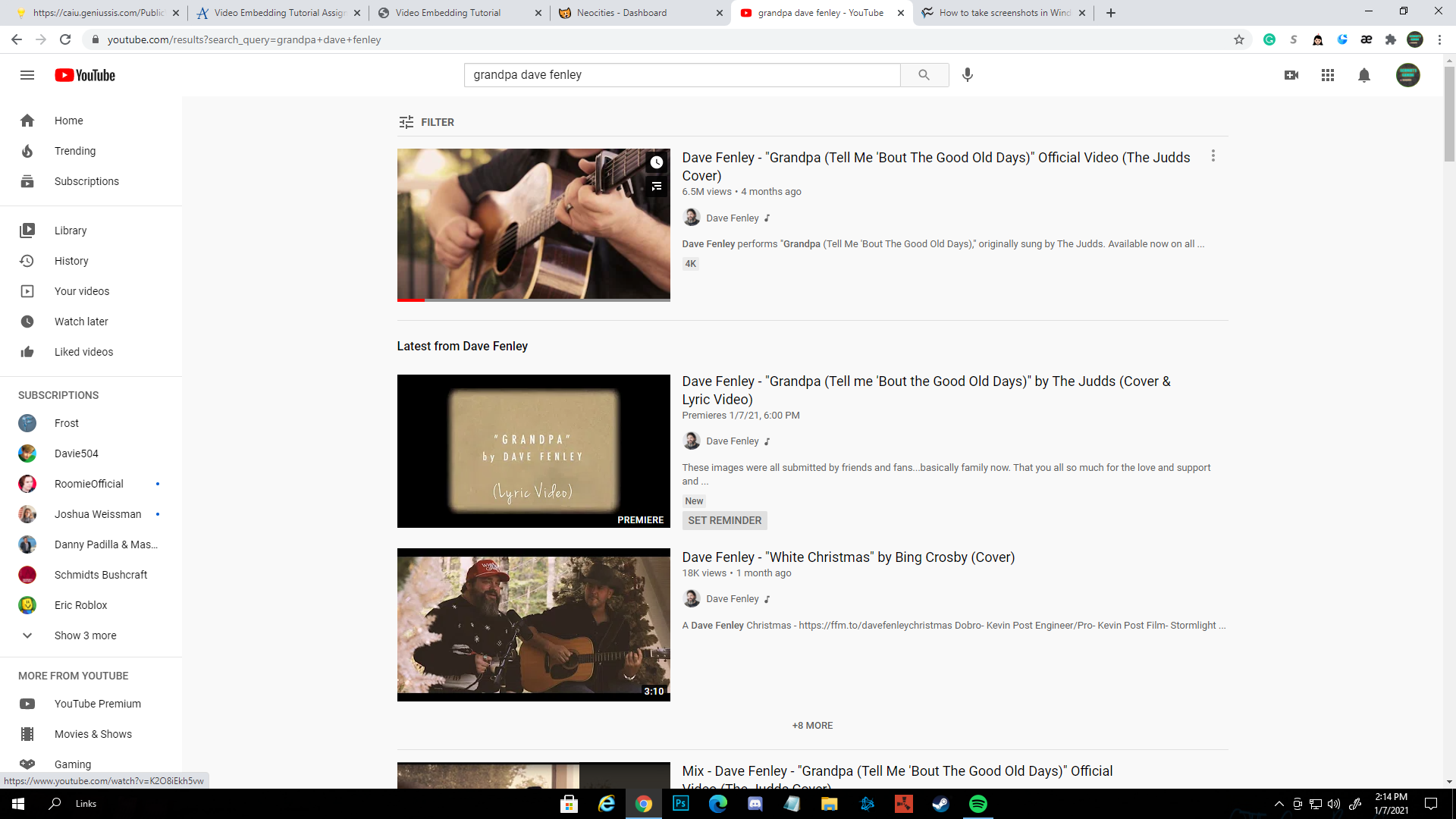Open White Christmas by Bing Crosby cover title
Image resolution: width=1456 pixels, height=819 pixels.
[848, 557]
